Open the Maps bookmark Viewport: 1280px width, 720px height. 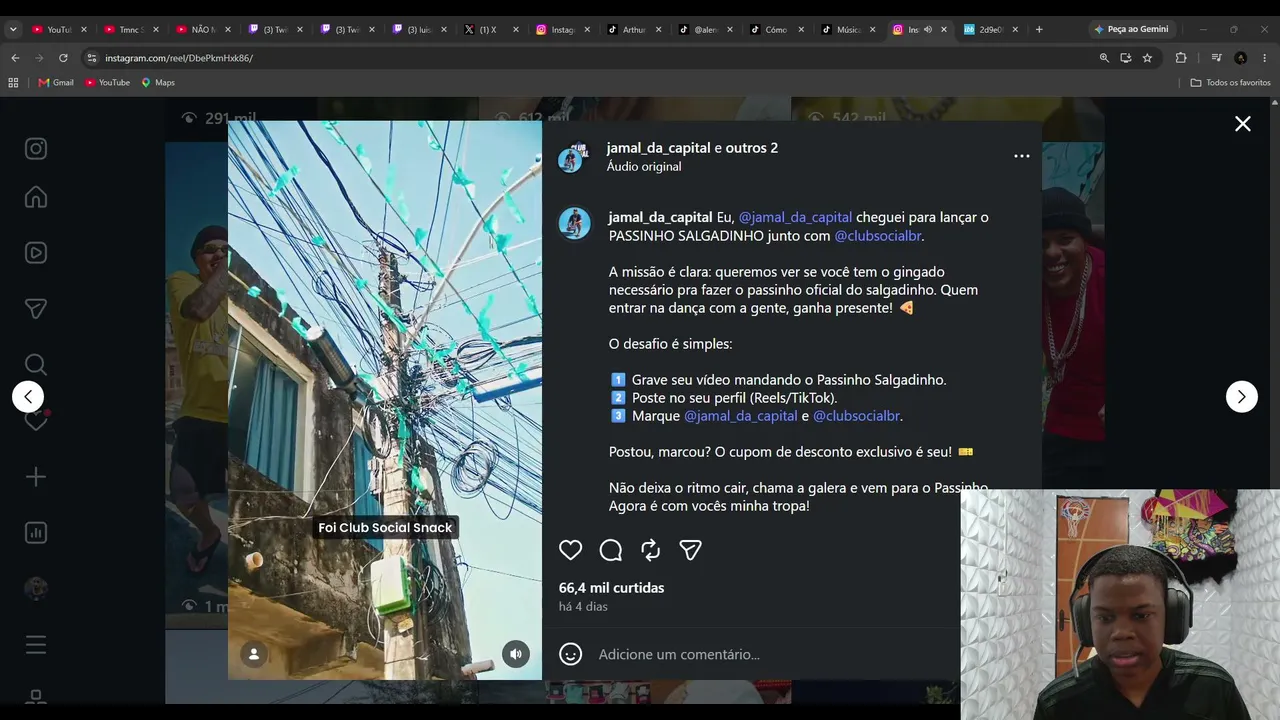click(158, 83)
